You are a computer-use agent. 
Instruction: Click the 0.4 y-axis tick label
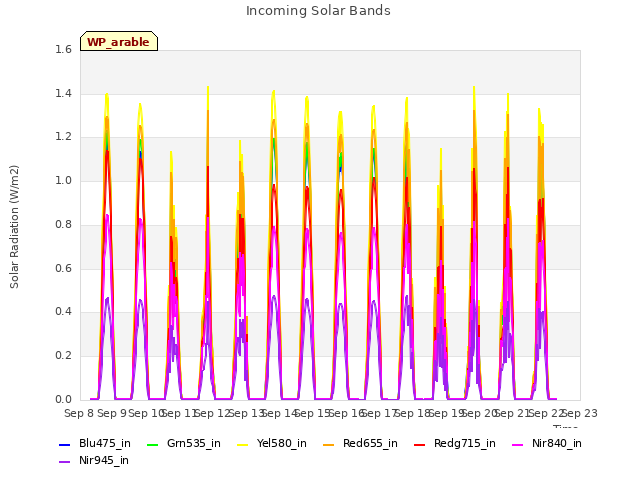point(63,312)
